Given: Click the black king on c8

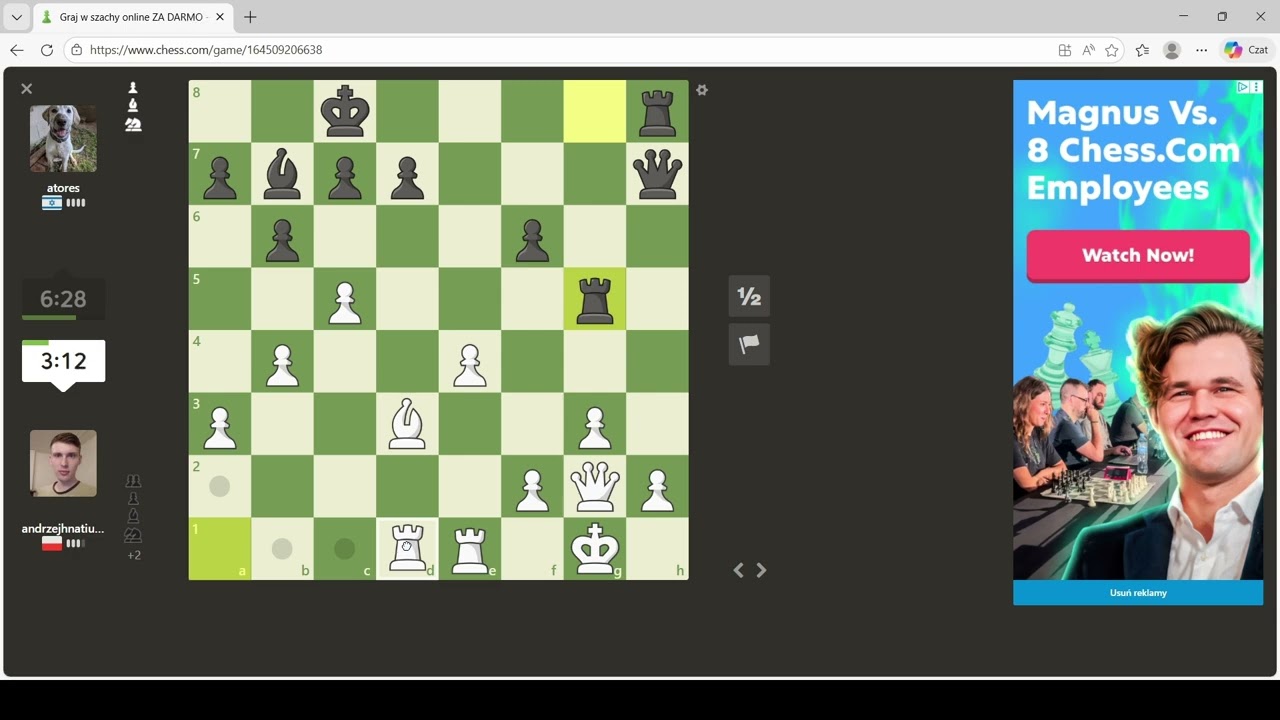Looking at the screenshot, I should [x=345, y=111].
